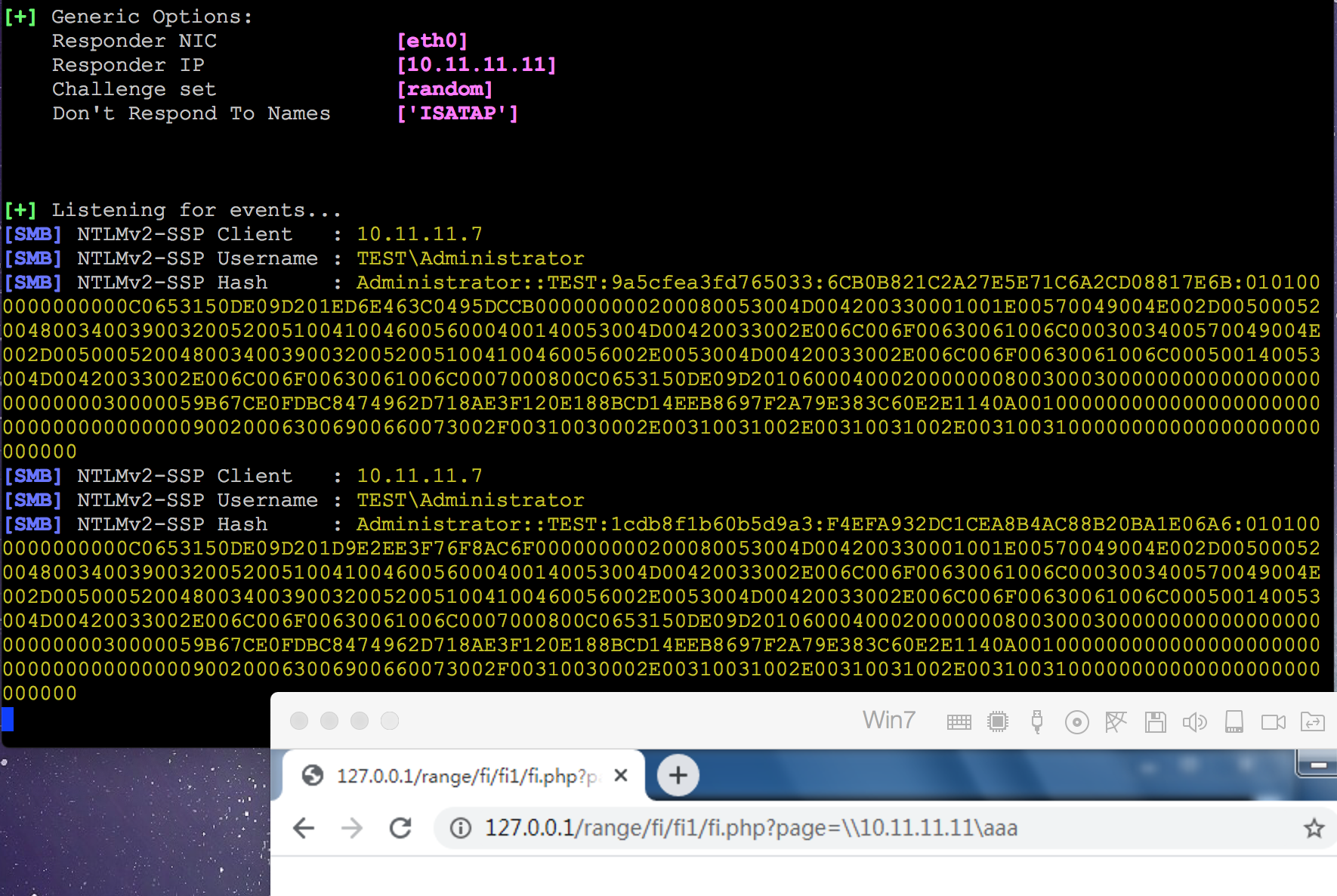
Task: Bookmark this page with the star icon
Action: point(1314,828)
